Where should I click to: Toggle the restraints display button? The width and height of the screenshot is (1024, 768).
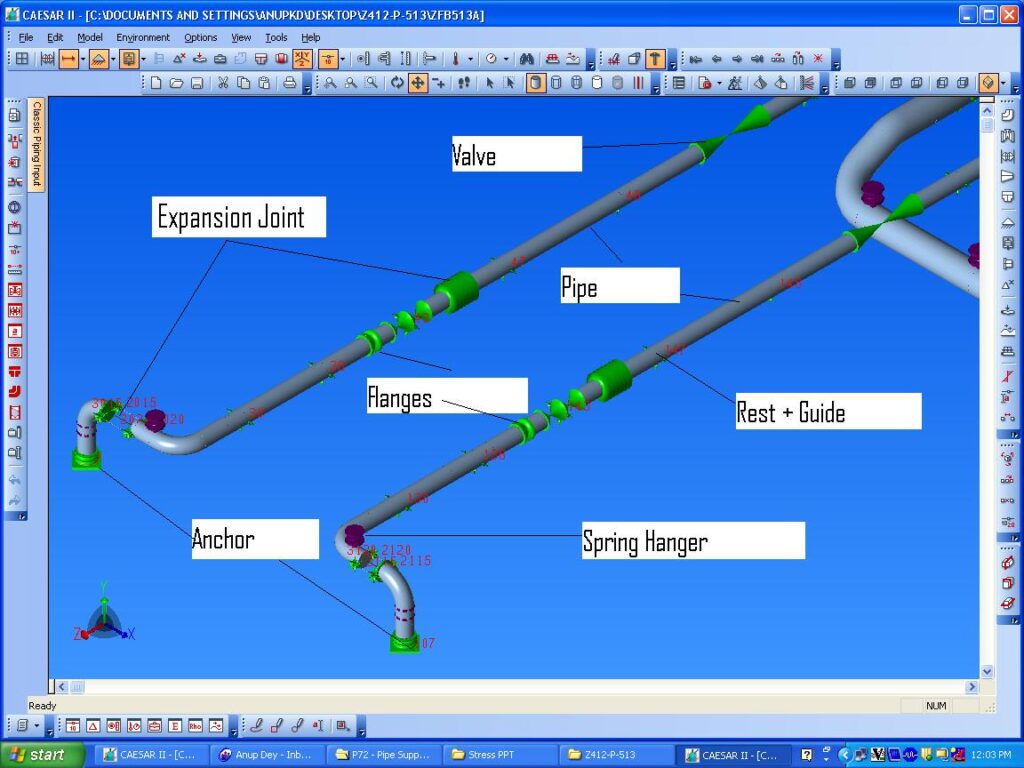click(99, 59)
